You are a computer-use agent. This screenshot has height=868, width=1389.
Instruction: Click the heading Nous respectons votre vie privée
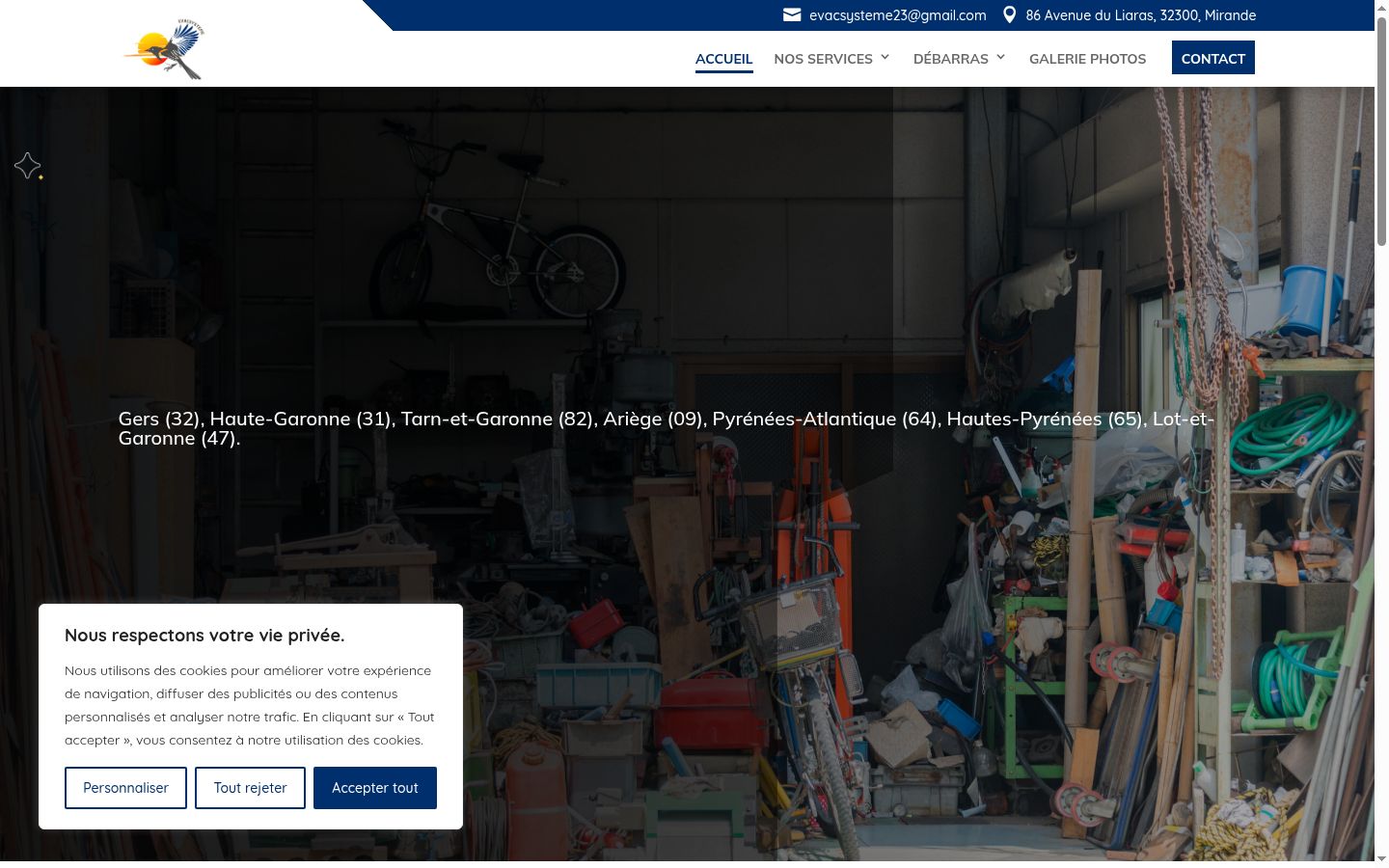204,635
